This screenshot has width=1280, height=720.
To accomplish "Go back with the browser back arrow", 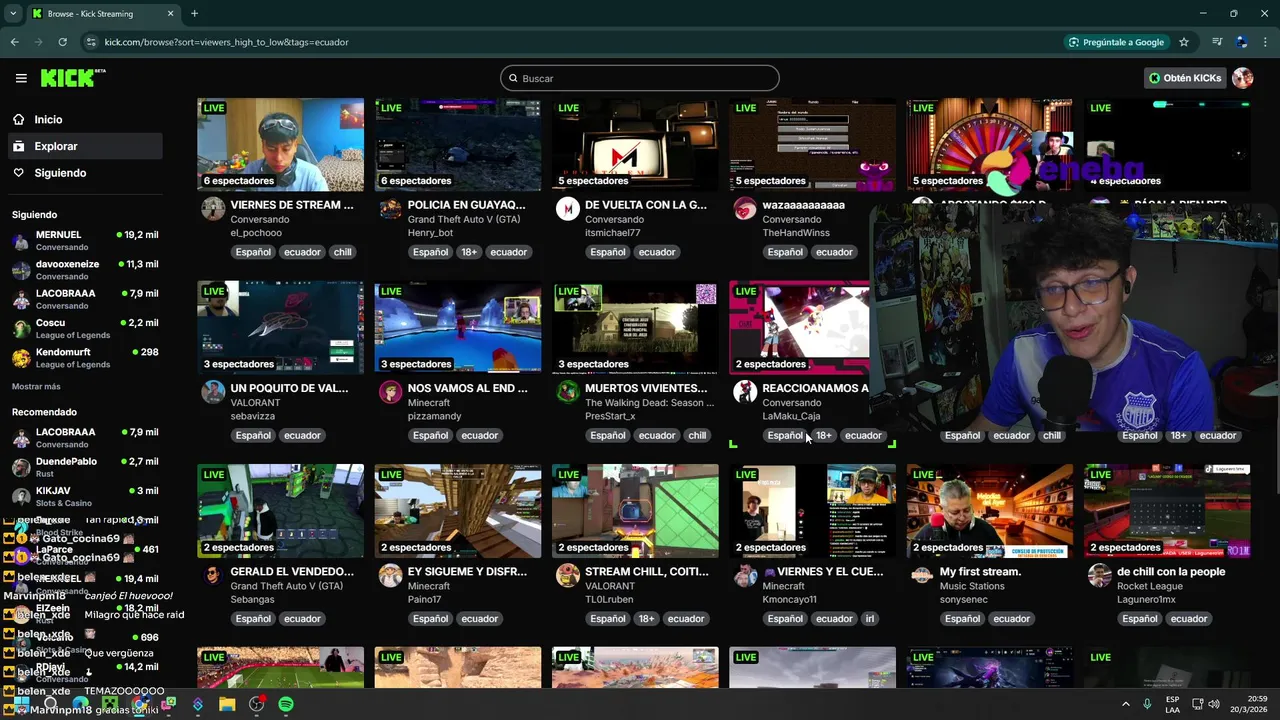I will [14, 42].
